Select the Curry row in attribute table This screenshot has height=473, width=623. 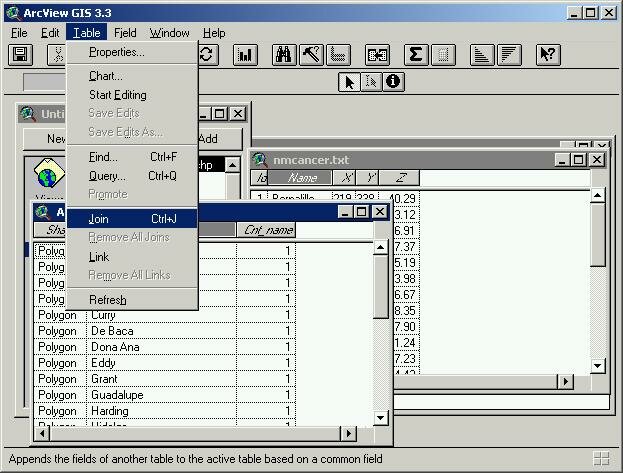[x=164, y=315]
